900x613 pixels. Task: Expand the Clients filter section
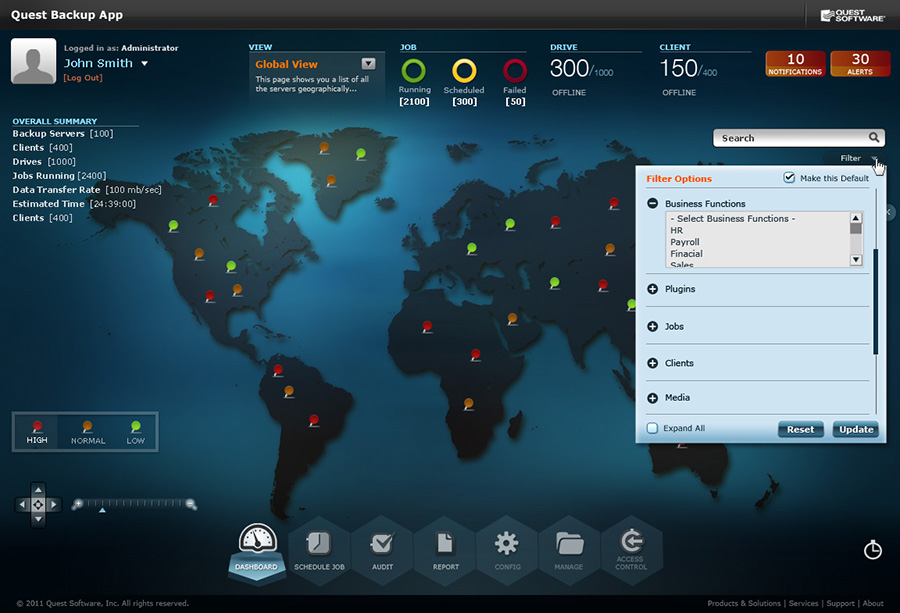652,363
